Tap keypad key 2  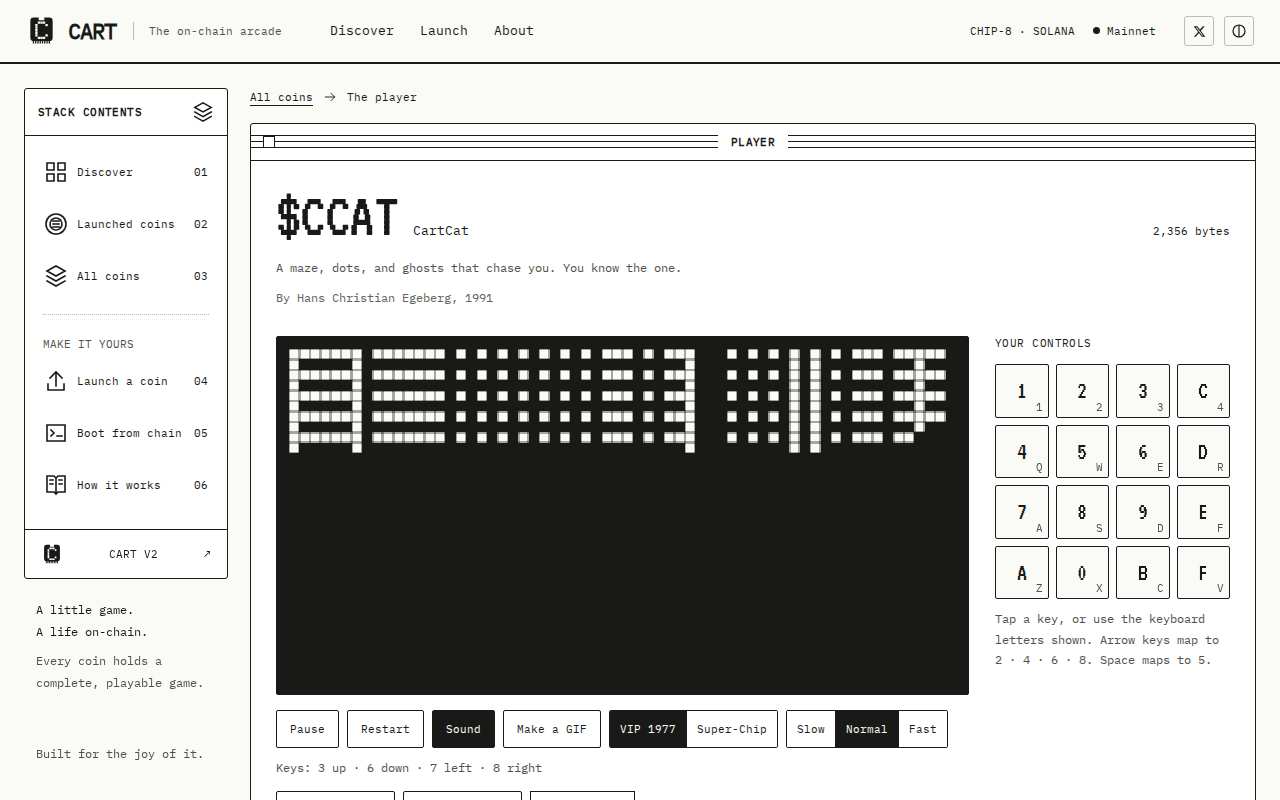(1082, 391)
